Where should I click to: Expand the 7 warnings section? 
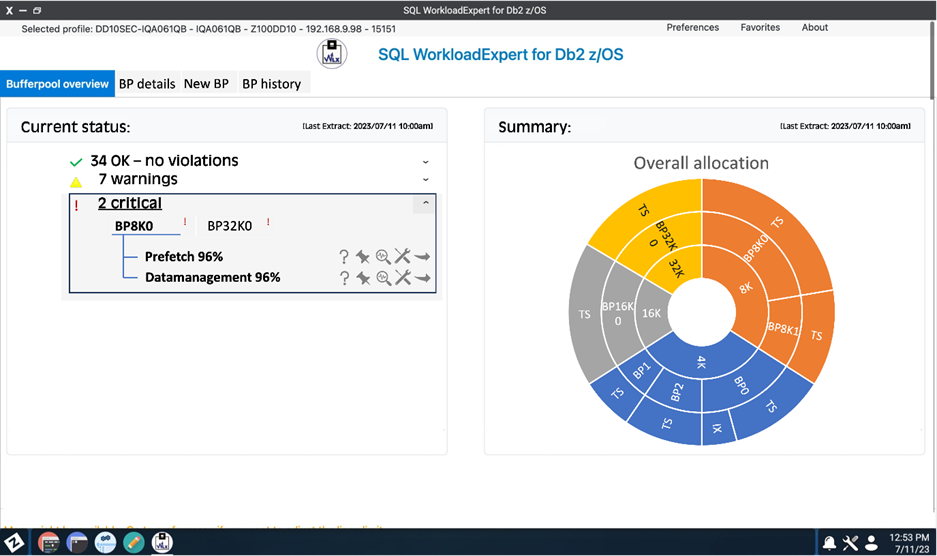point(426,180)
